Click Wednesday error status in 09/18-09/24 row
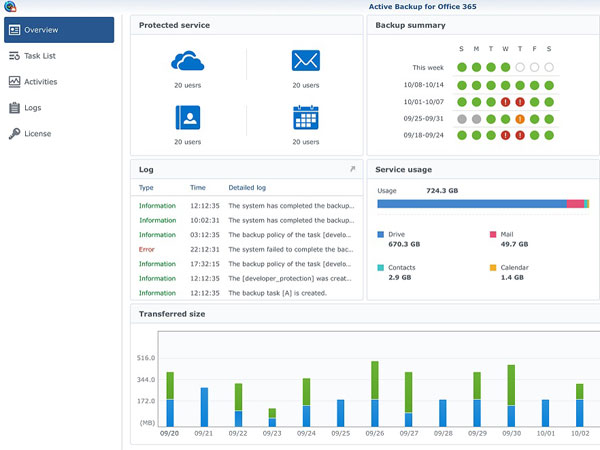The width and height of the screenshot is (600, 450). (505, 135)
